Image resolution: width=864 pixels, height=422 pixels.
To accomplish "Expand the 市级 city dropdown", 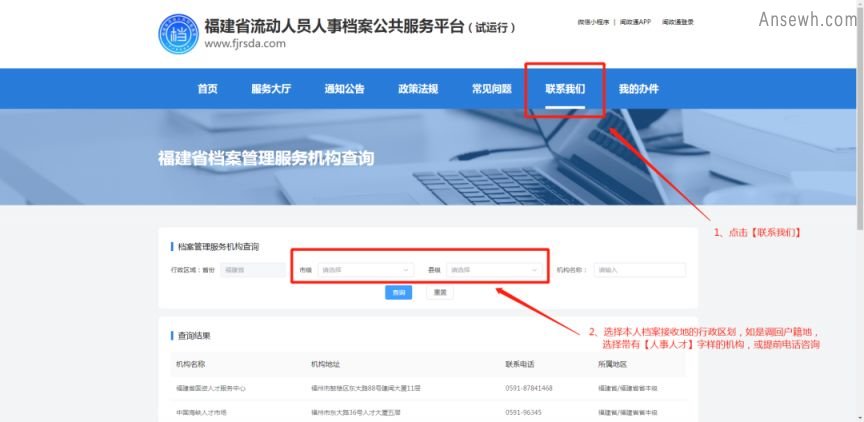I will pos(365,270).
